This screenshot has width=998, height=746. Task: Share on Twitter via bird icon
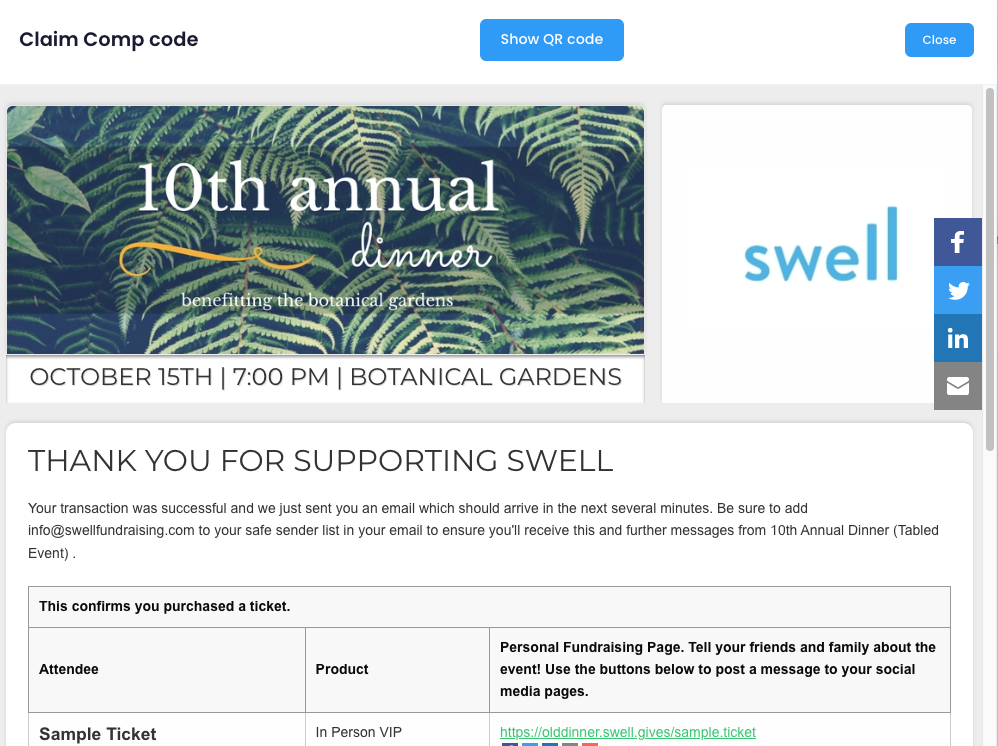(957, 290)
